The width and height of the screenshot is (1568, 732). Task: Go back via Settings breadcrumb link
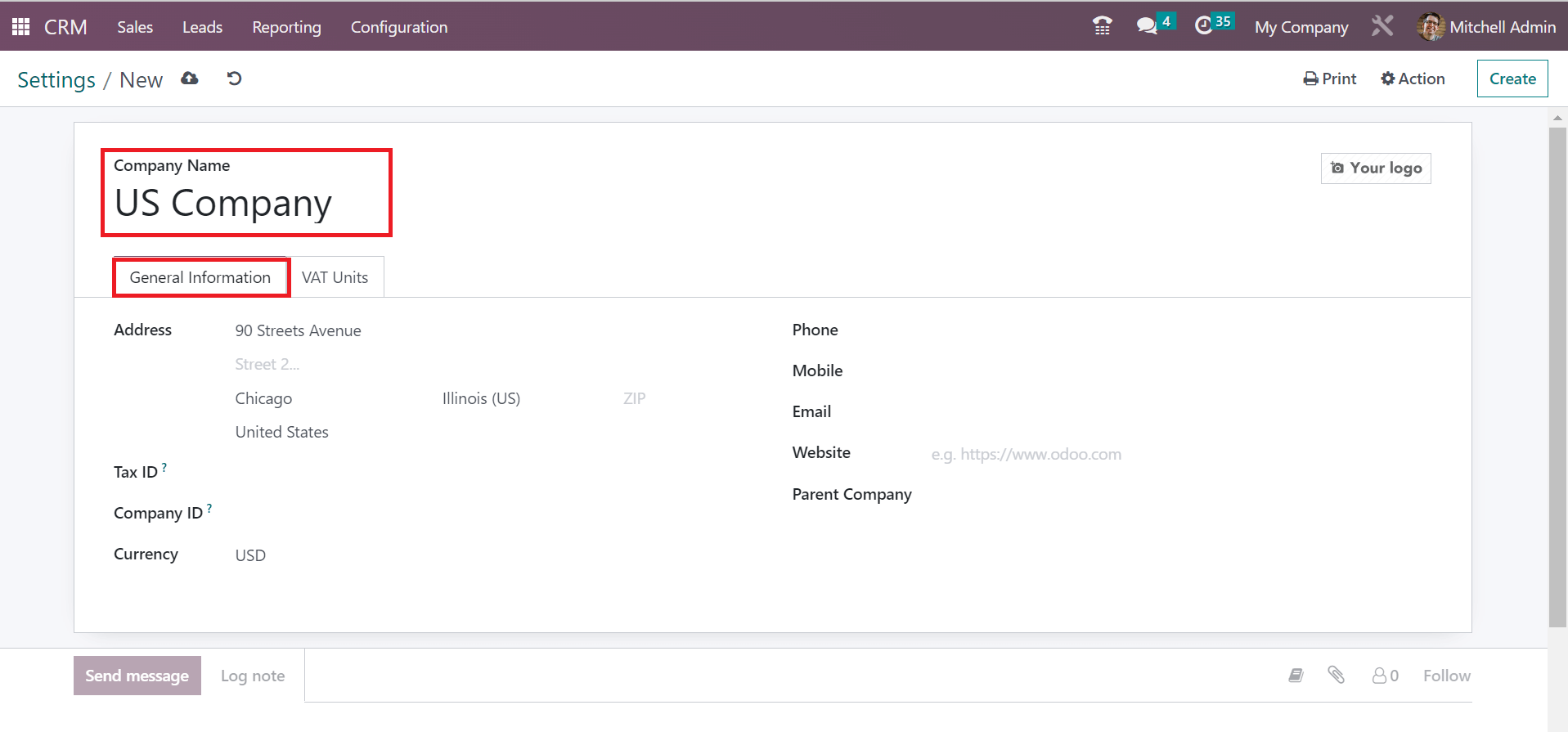tap(56, 79)
